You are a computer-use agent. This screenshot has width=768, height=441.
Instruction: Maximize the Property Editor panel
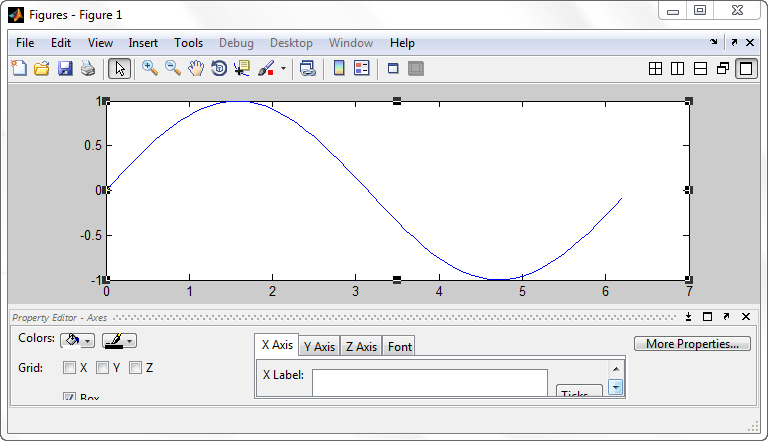(x=707, y=317)
